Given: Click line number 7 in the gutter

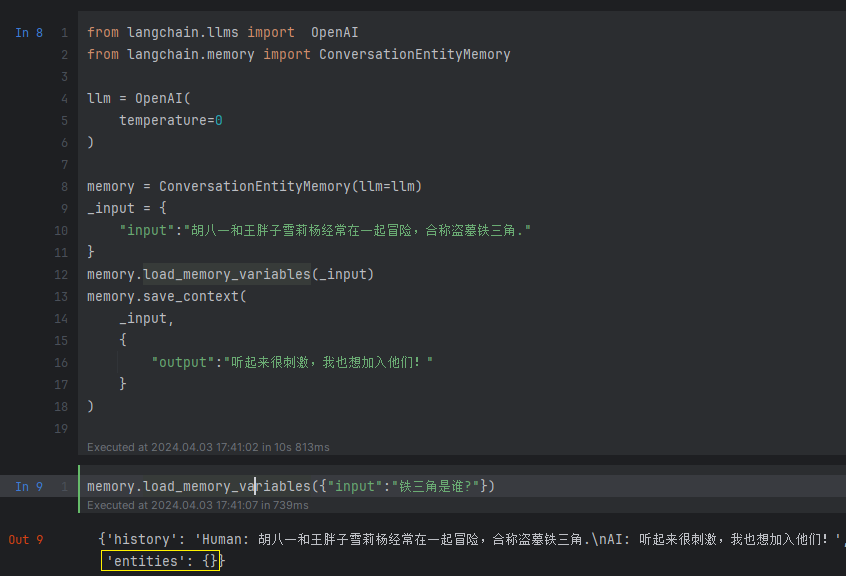Looking at the screenshot, I should [64, 164].
